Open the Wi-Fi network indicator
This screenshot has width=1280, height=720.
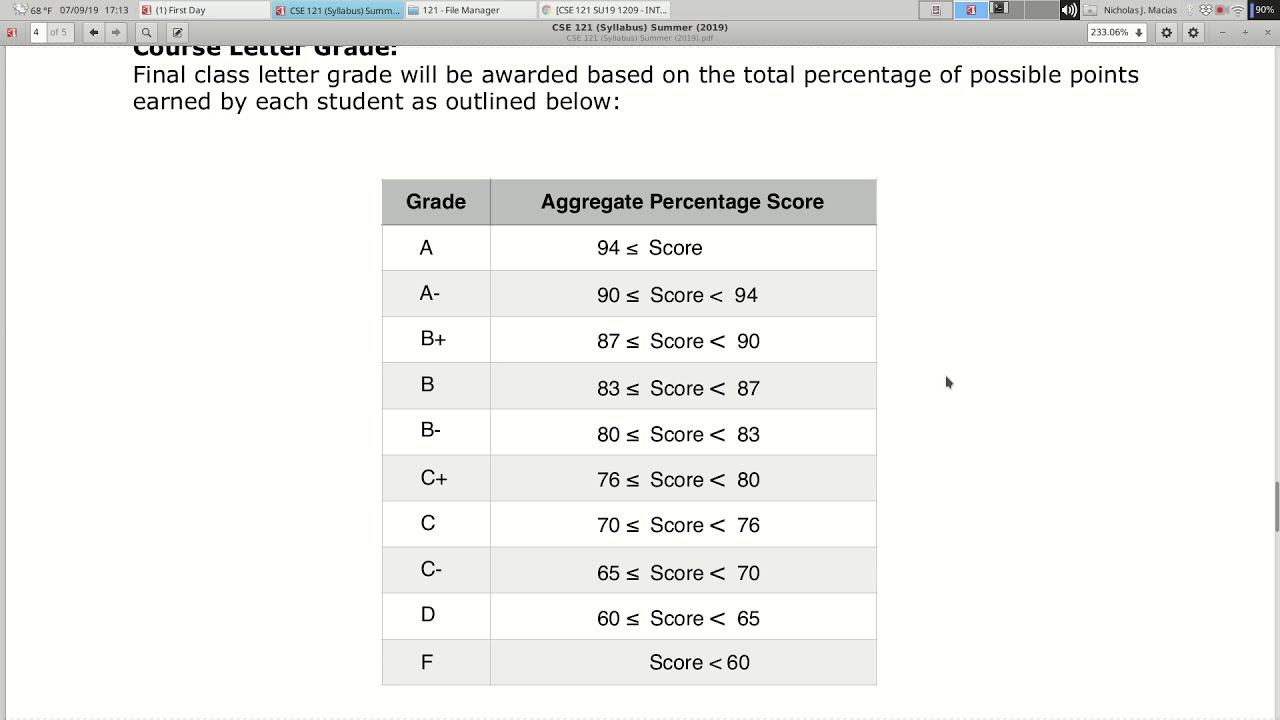click(x=1238, y=10)
